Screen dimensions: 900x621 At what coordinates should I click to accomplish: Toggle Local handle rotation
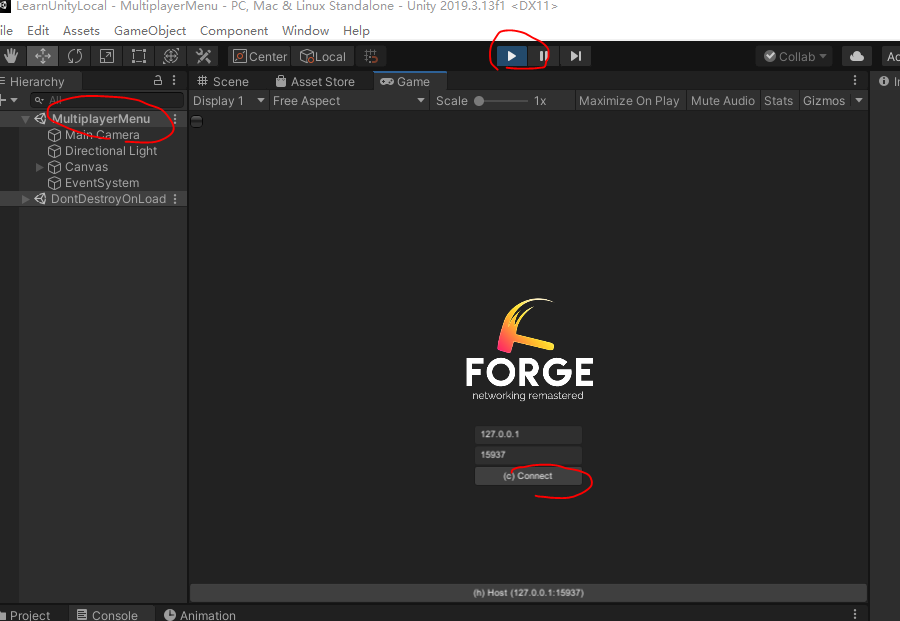pos(323,56)
